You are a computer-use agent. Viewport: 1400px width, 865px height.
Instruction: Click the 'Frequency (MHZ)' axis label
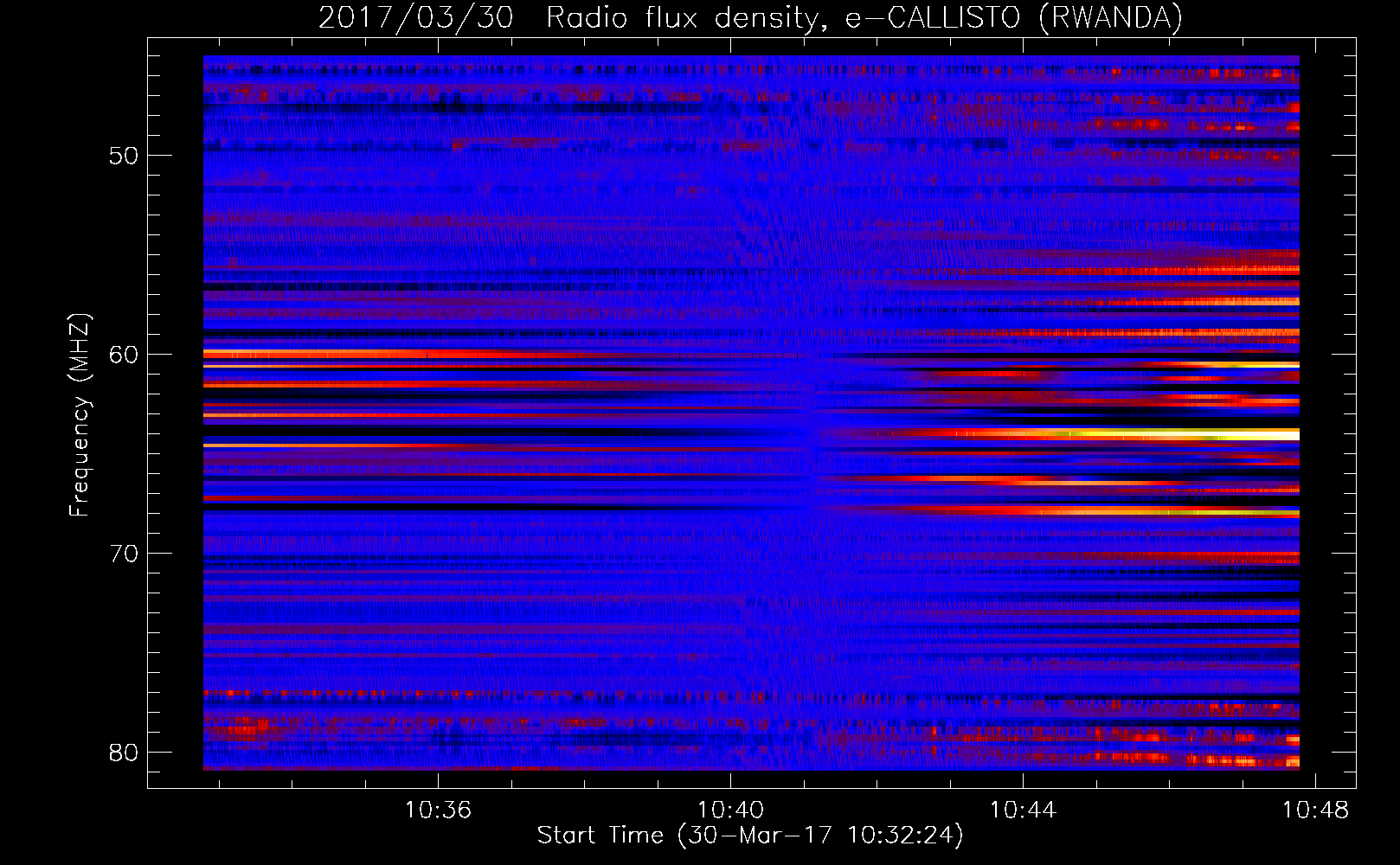(x=80, y=415)
